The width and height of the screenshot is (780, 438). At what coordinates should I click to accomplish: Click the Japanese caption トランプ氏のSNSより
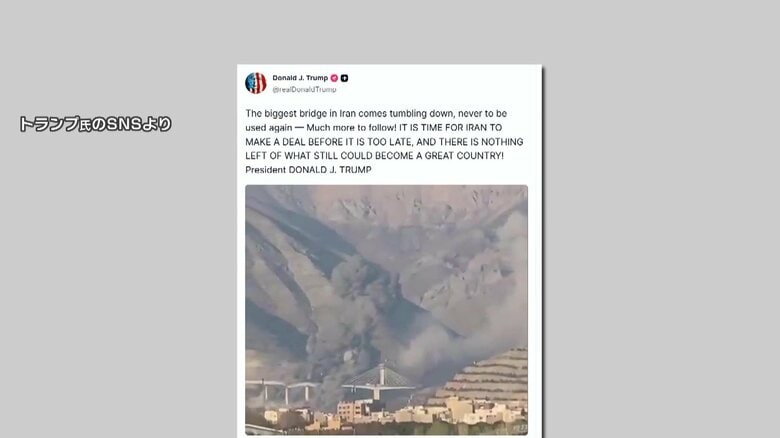click(95, 124)
